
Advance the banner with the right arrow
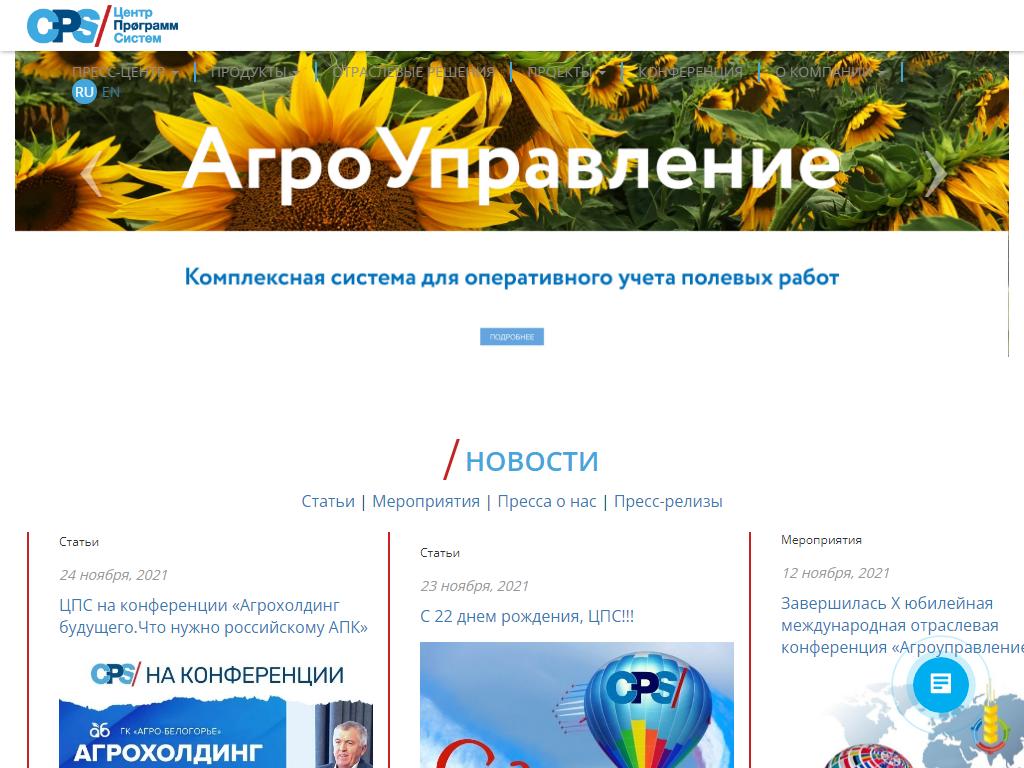(936, 175)
